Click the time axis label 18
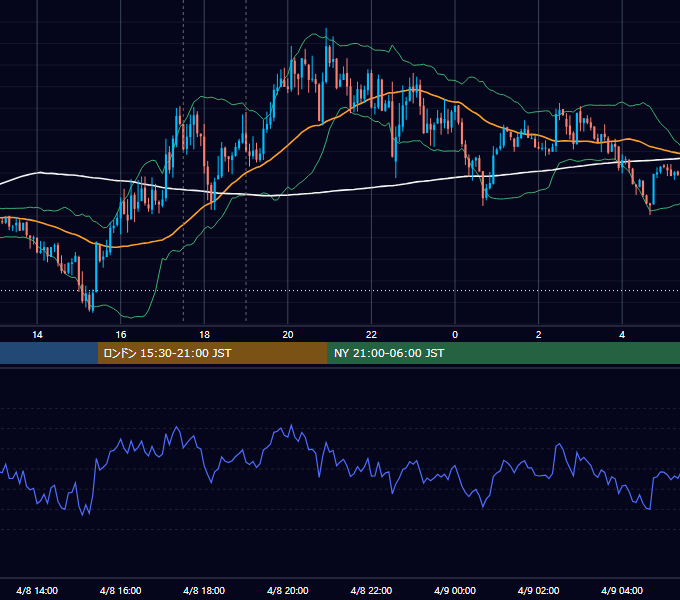This screenshot has height=600, width=680. (204, 335)
